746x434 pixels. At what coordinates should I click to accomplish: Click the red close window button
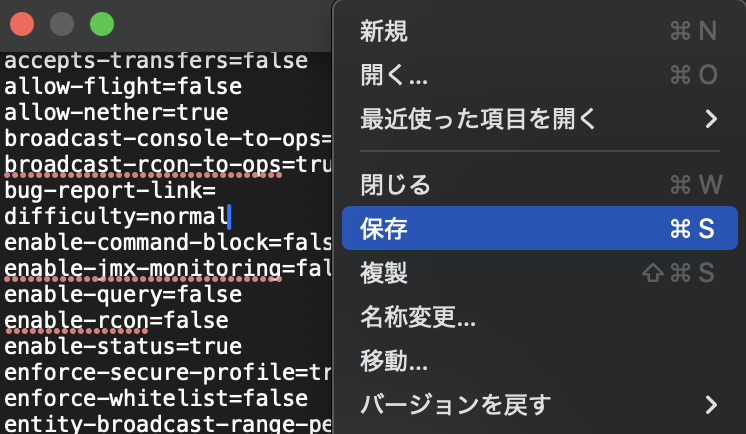pyautogui.click(x=22, y=24)
